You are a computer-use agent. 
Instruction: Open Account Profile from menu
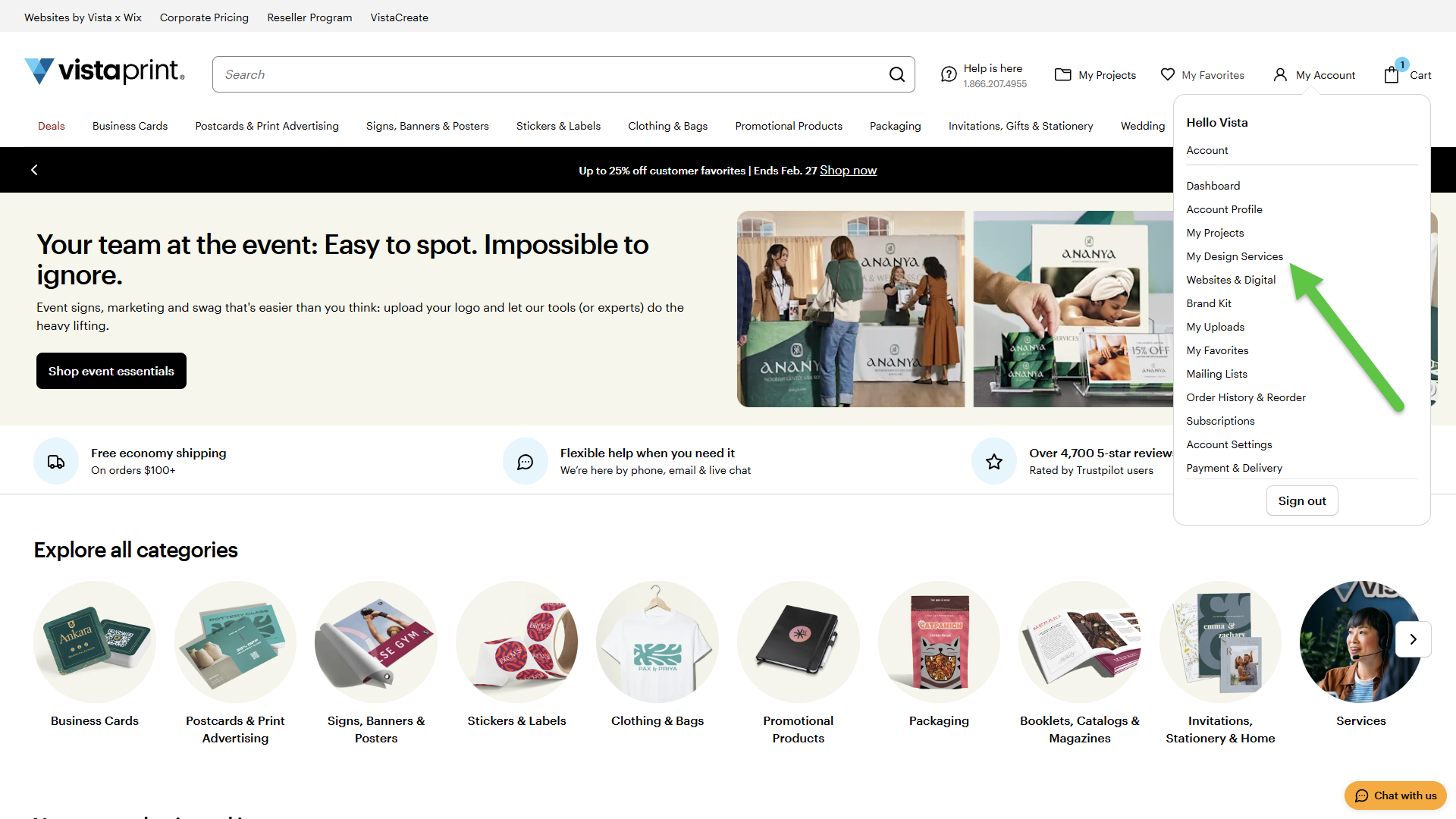pos(1224,209)
